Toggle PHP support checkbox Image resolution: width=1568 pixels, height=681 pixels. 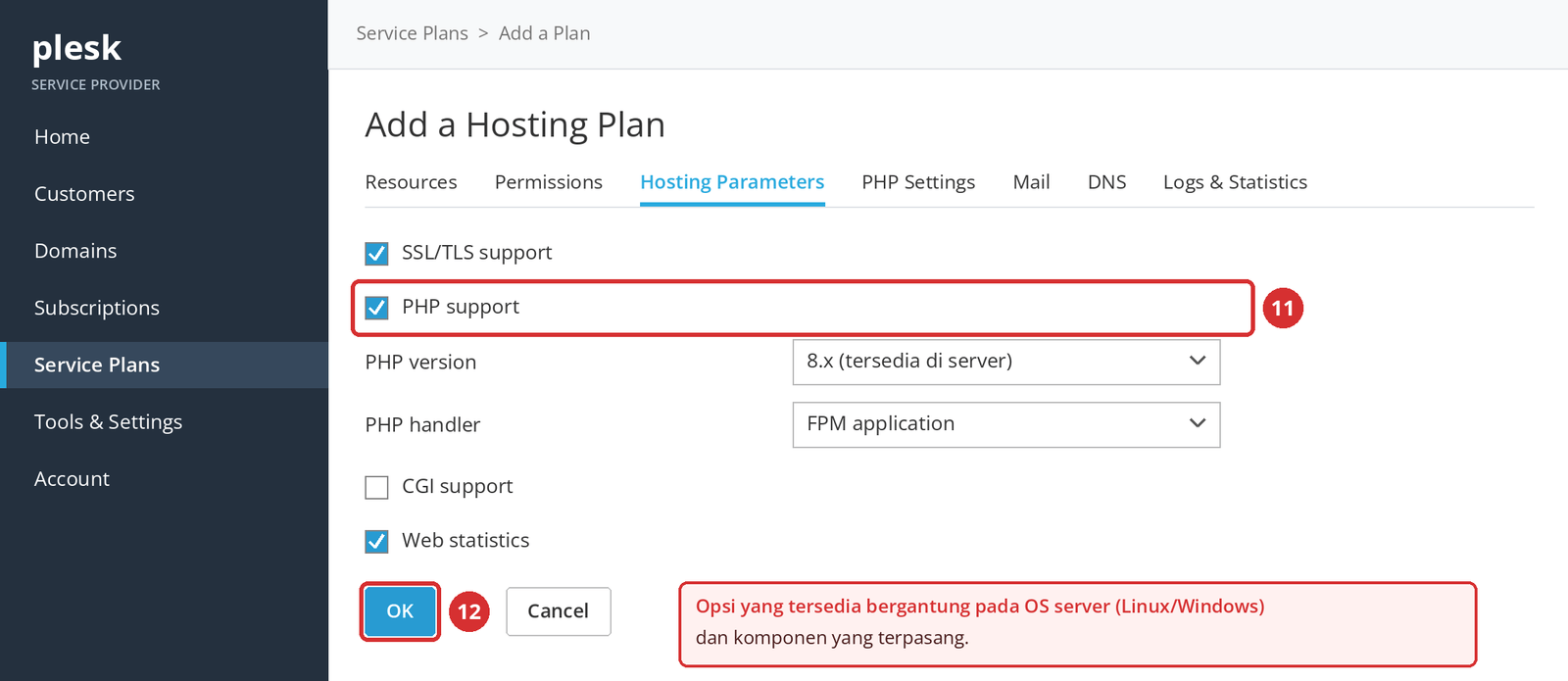377,308
